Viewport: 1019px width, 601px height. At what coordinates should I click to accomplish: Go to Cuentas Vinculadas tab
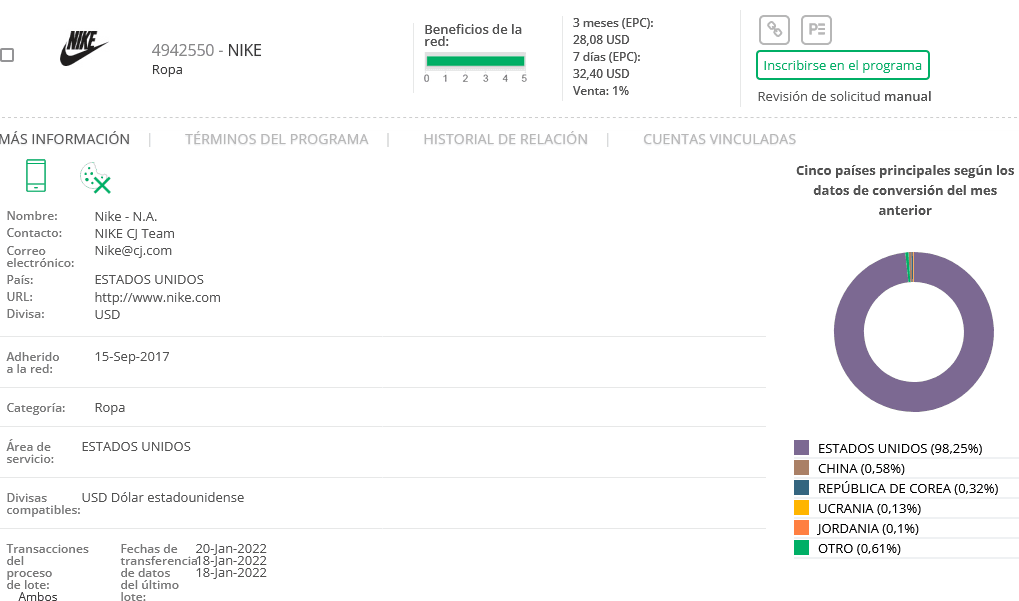click(x=719, y=139)
